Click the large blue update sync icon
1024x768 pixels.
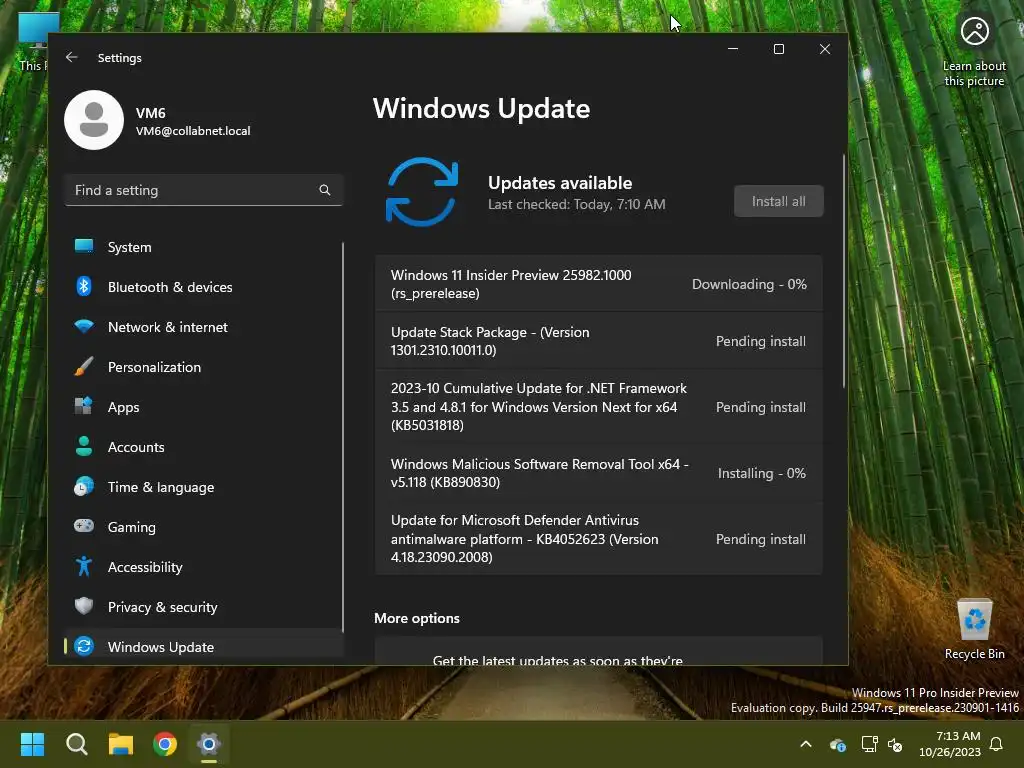pos(422,192)
